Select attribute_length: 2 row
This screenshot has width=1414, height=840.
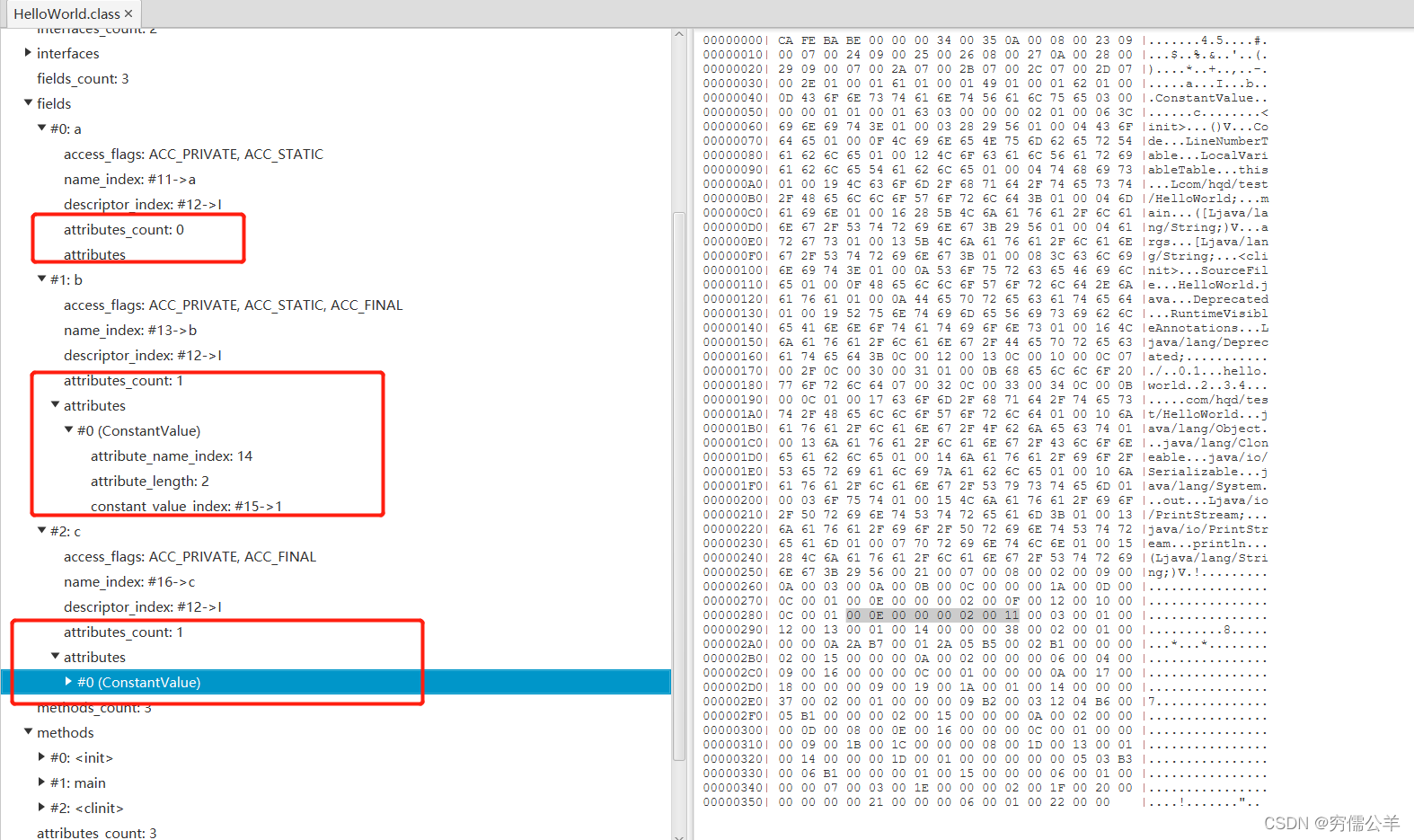point(150,481)
